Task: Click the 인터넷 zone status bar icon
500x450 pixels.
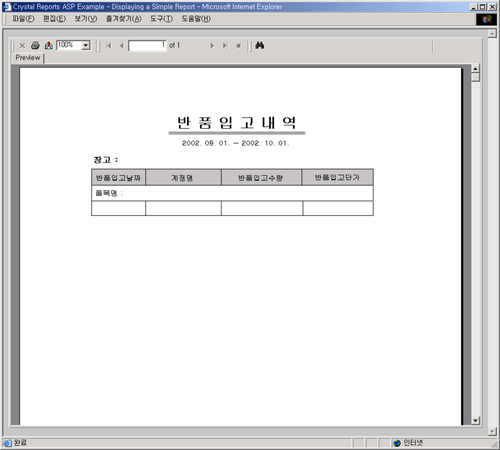Action: (397, 443)
